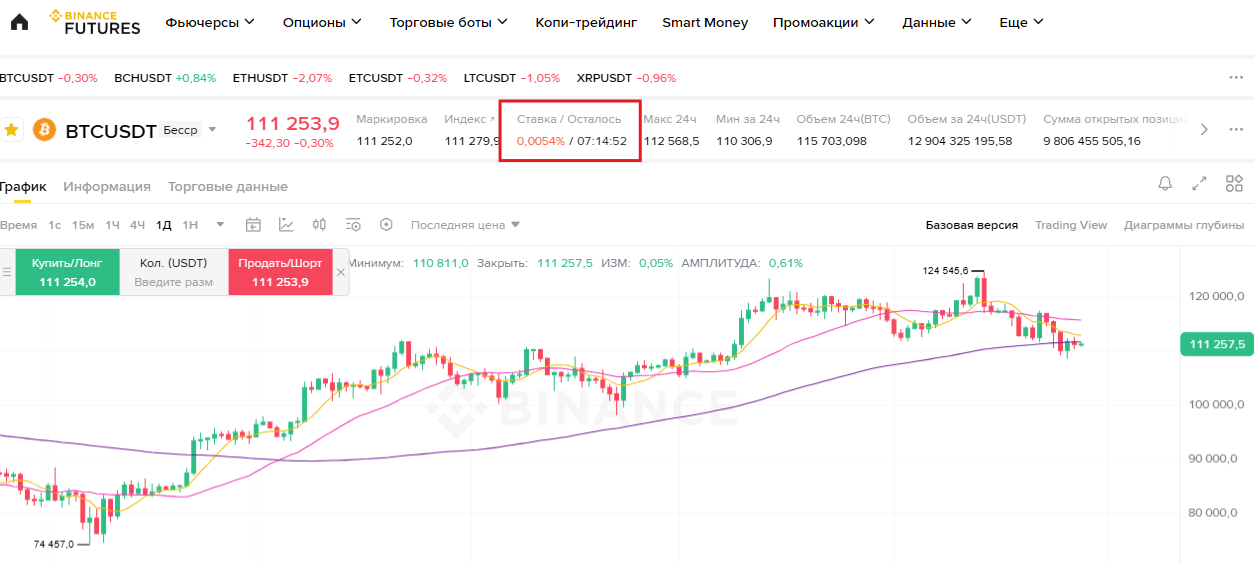Open Smart Money page

705,22
